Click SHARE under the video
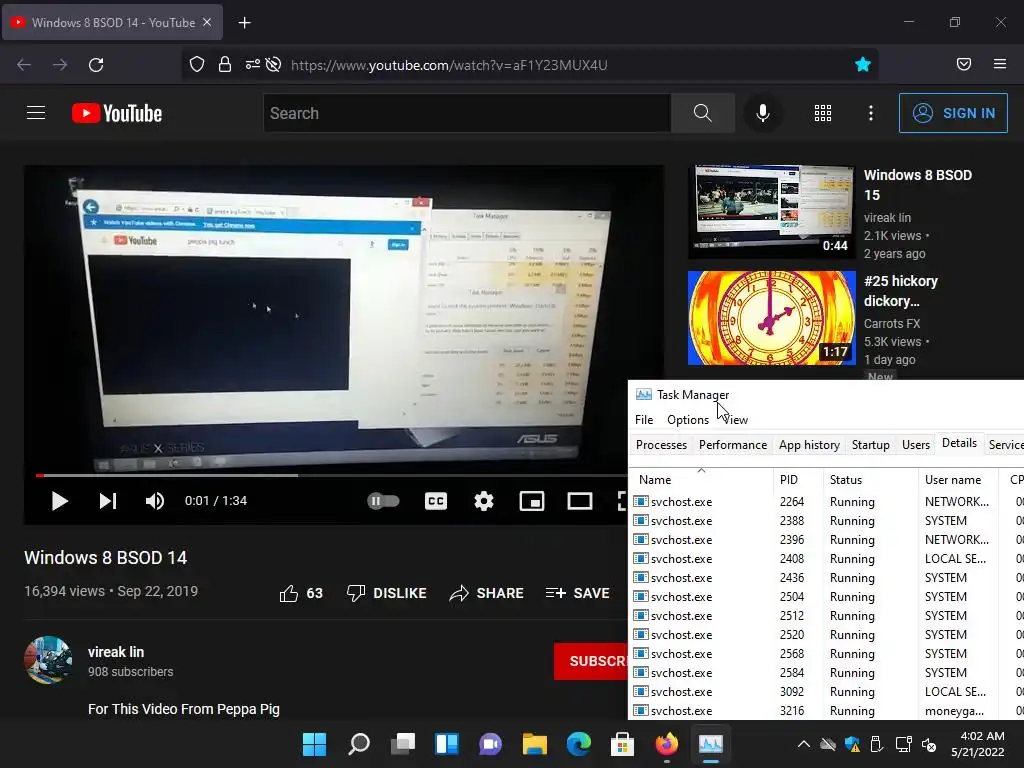 pyautogui.click(x=487, y=593)
